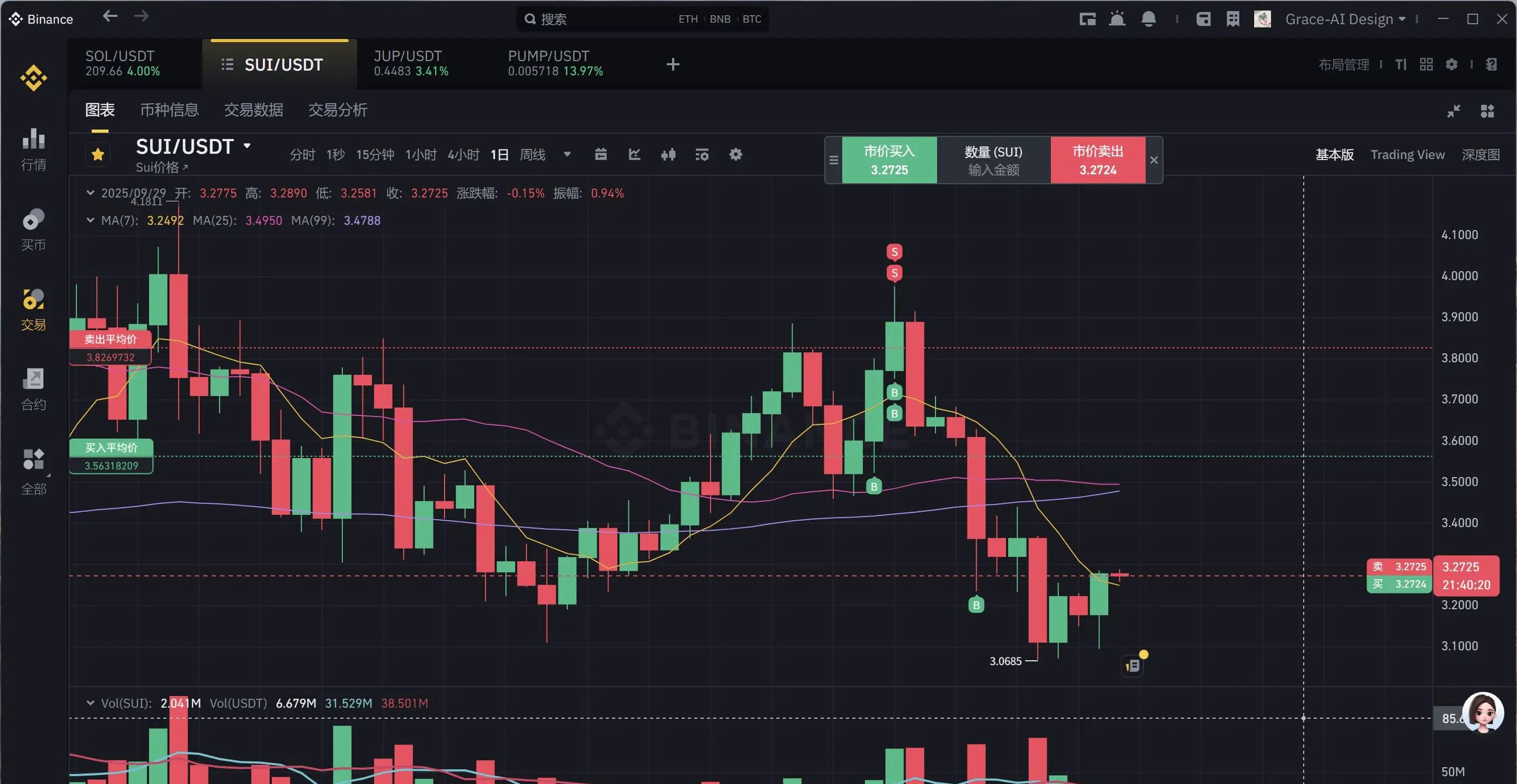Switch chart to Trading View mode
Image resolution: width=1517 pixels, height=784 pixels.
pos(1407,154)
